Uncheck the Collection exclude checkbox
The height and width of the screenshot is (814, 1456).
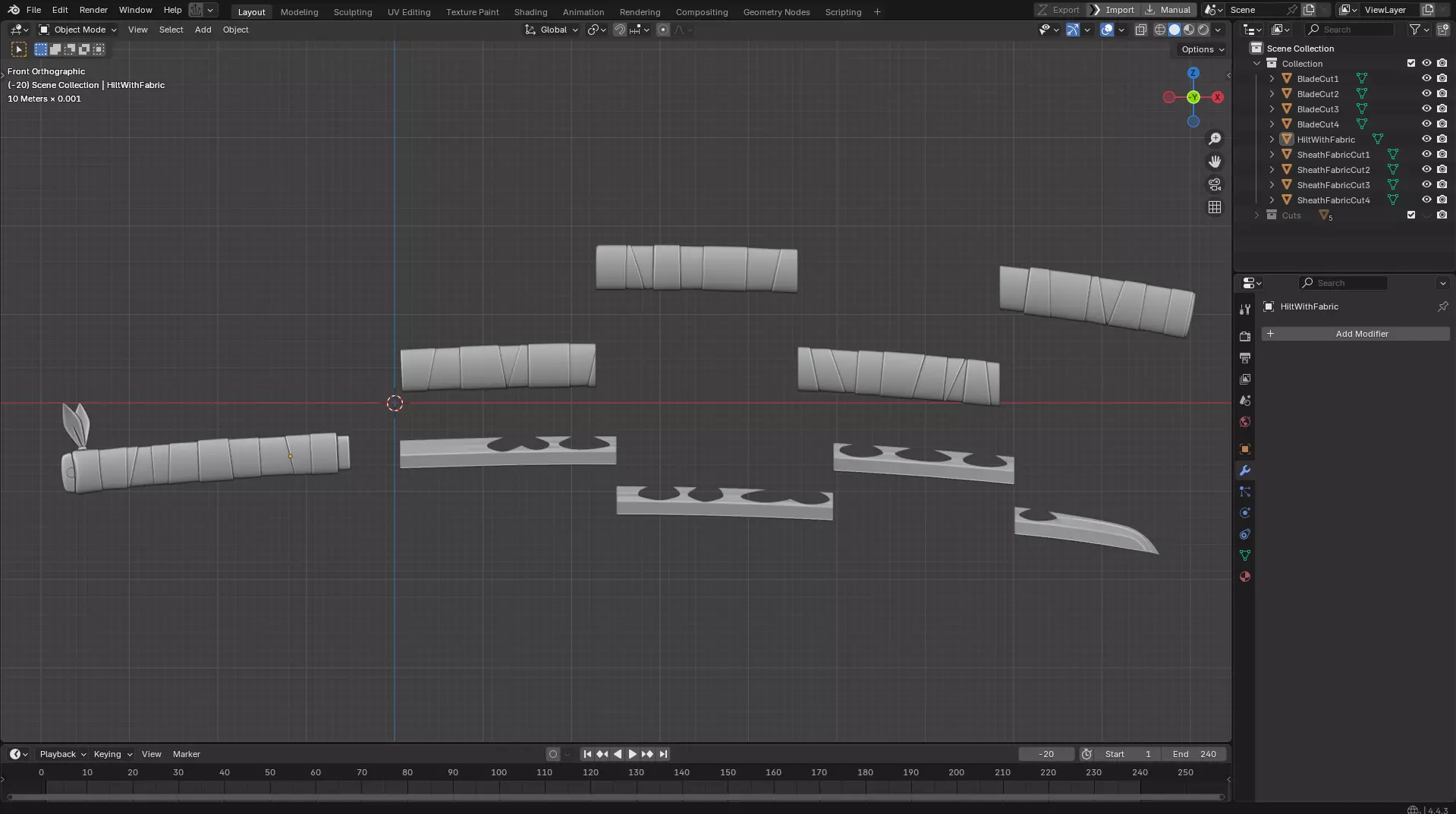coord(1411,63)
